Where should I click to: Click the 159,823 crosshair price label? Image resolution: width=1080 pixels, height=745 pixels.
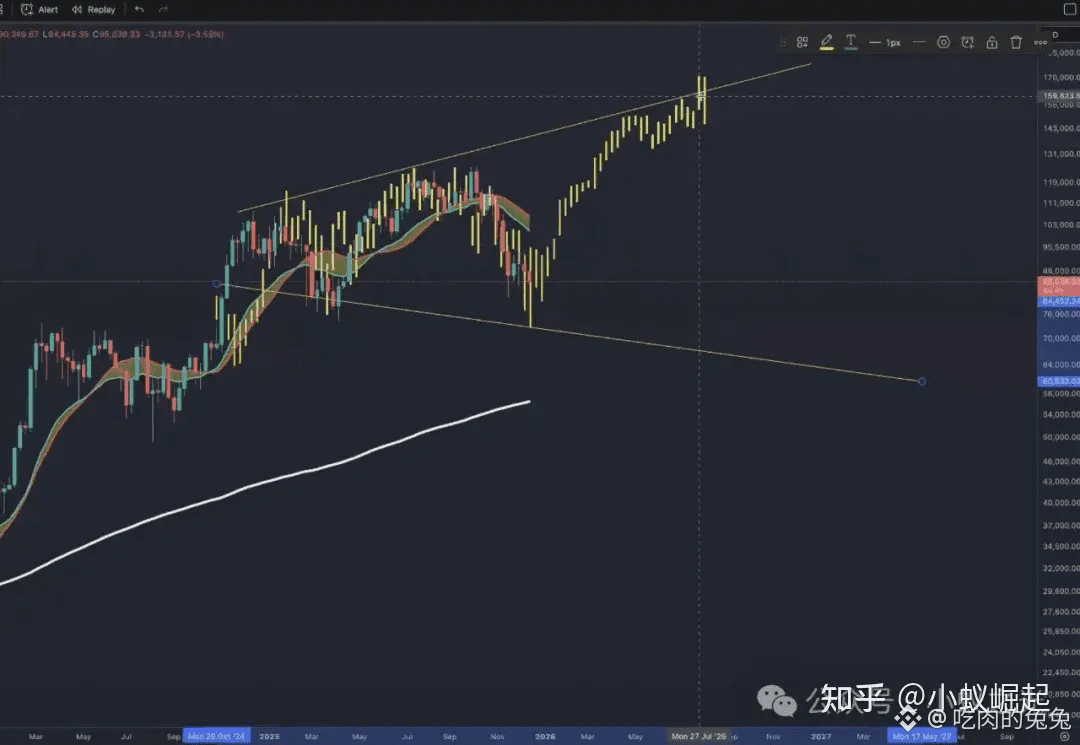tap(1059, 96)
